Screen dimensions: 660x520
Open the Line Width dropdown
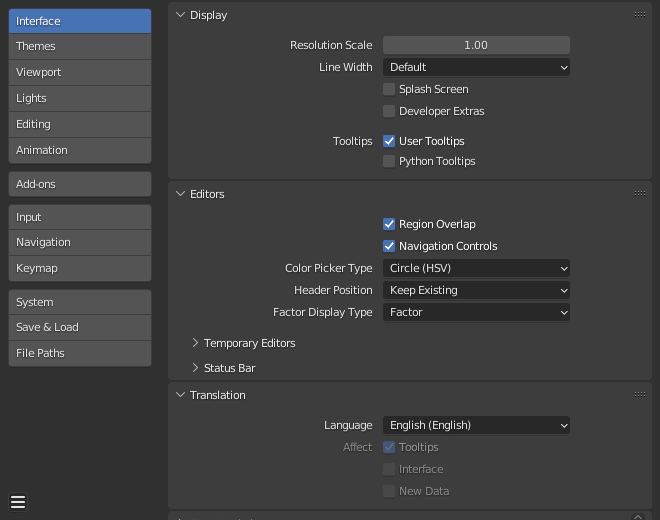pyautogui.click(x=476, y=67)
